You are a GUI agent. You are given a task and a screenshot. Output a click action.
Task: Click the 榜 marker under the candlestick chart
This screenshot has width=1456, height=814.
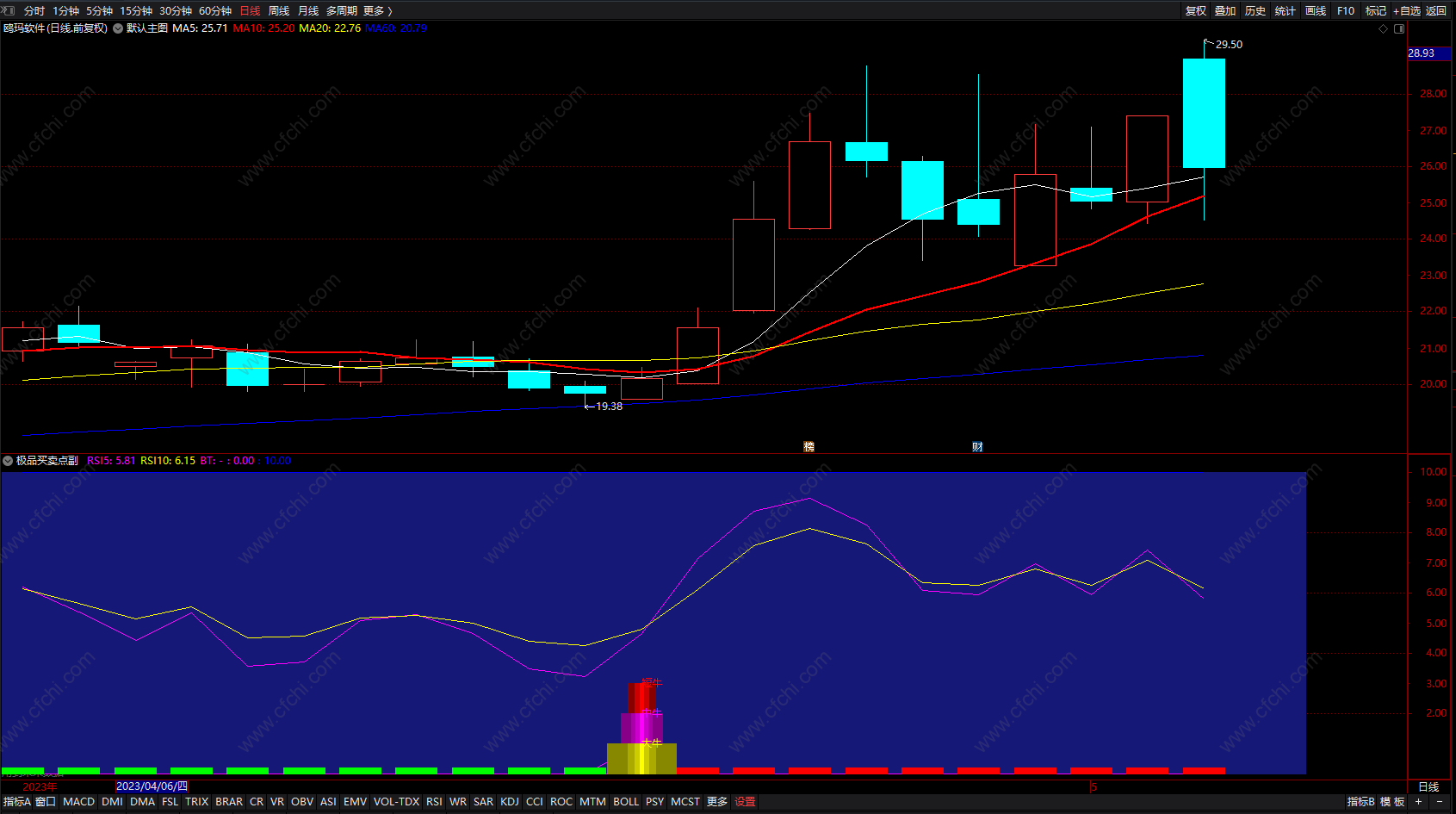809,446
